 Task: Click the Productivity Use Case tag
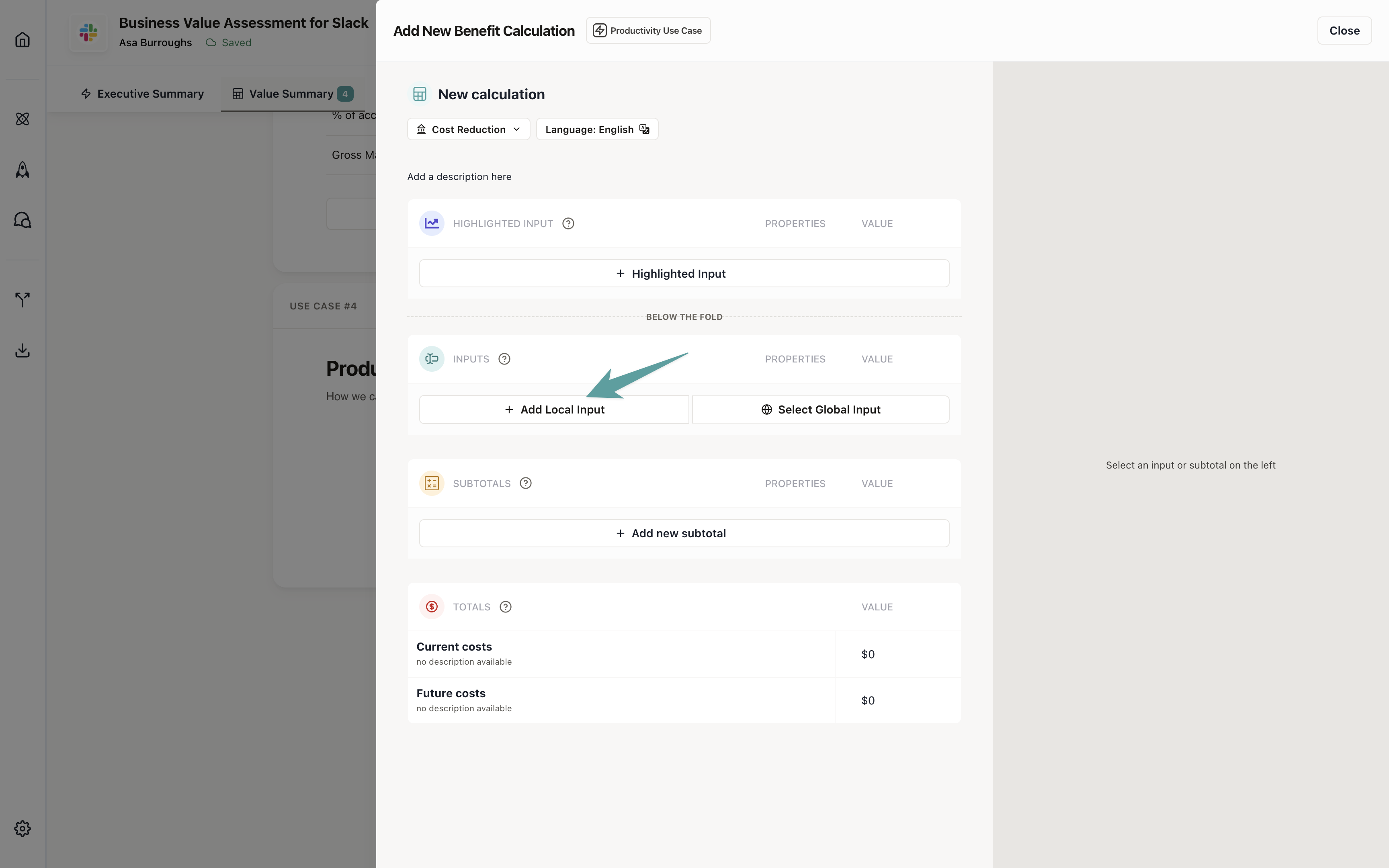click(648, 31)
